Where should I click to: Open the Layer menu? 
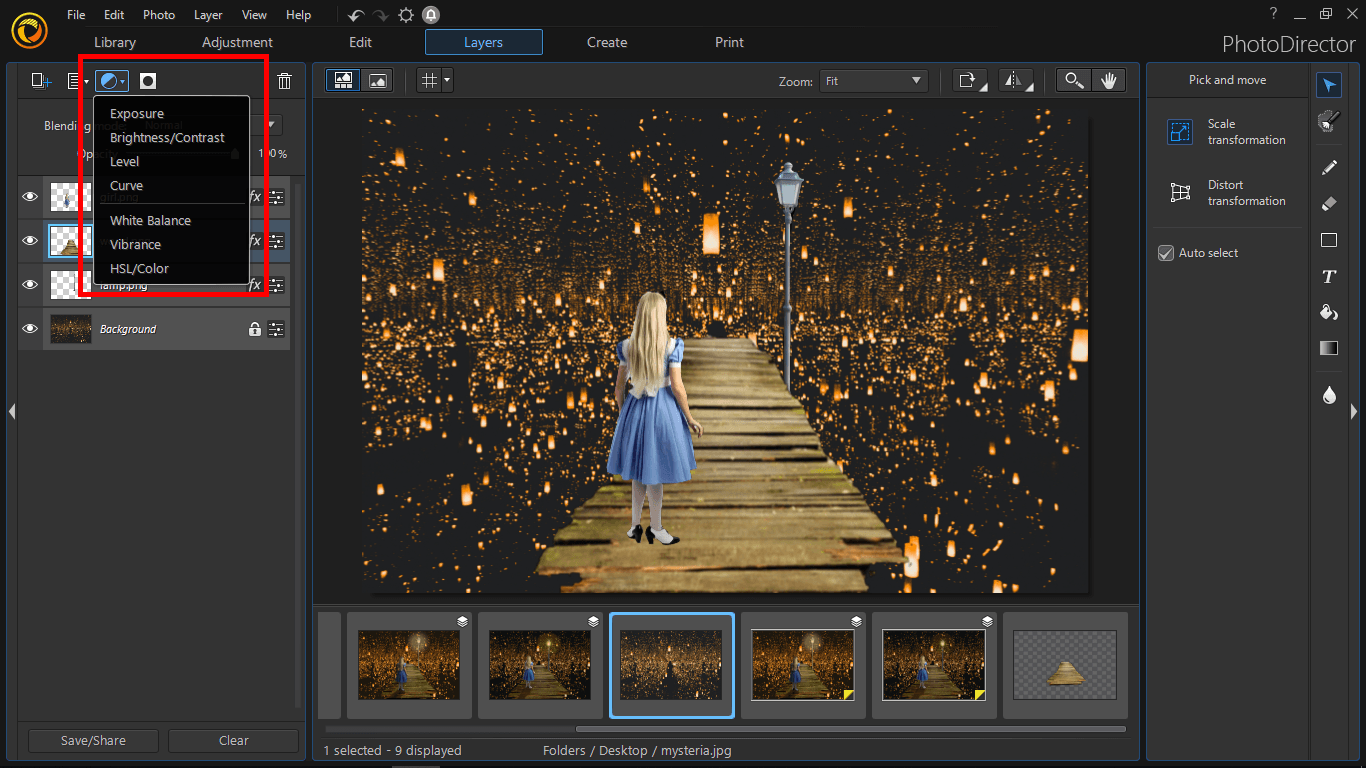click(x=208, y=15)
